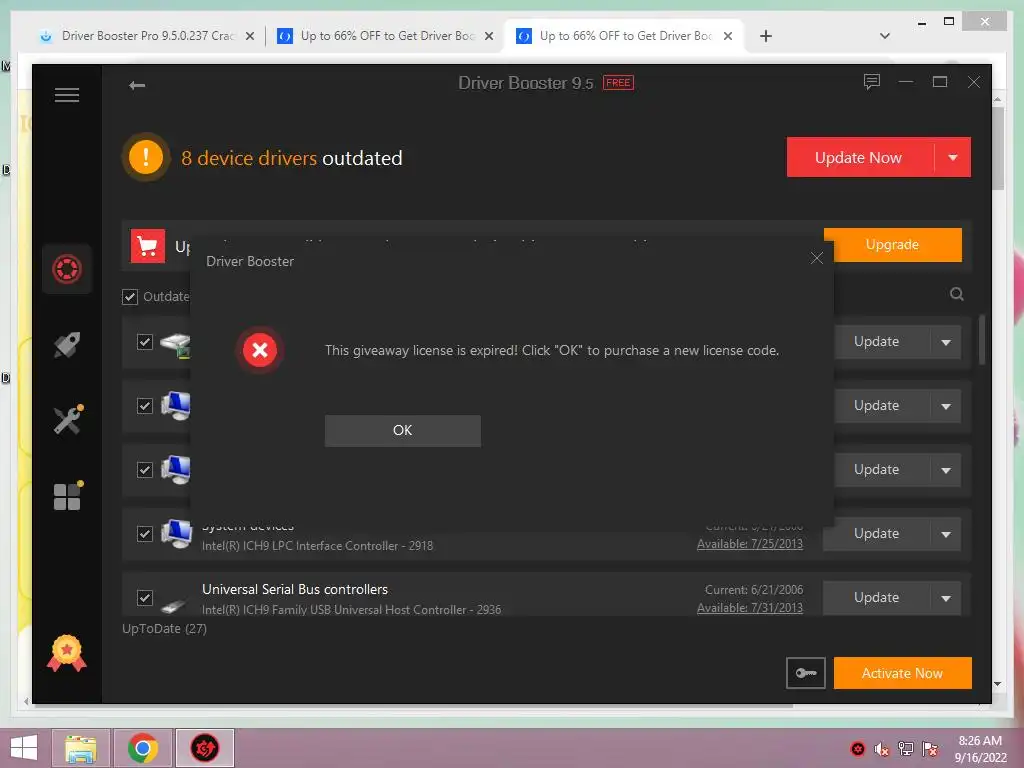The width and height of the screenshot is (1024, 768).
Task: Uncheck the Universal Serial Bus controllers checkbox
Action: click(x=145, y=598)
